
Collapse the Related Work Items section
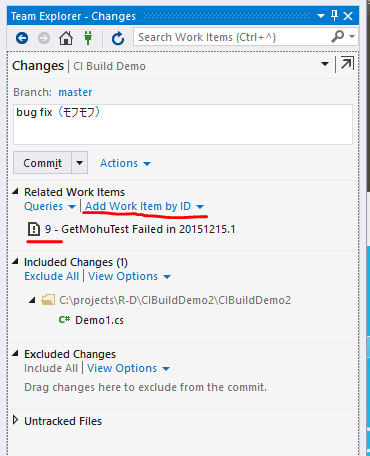pos(15,191)
